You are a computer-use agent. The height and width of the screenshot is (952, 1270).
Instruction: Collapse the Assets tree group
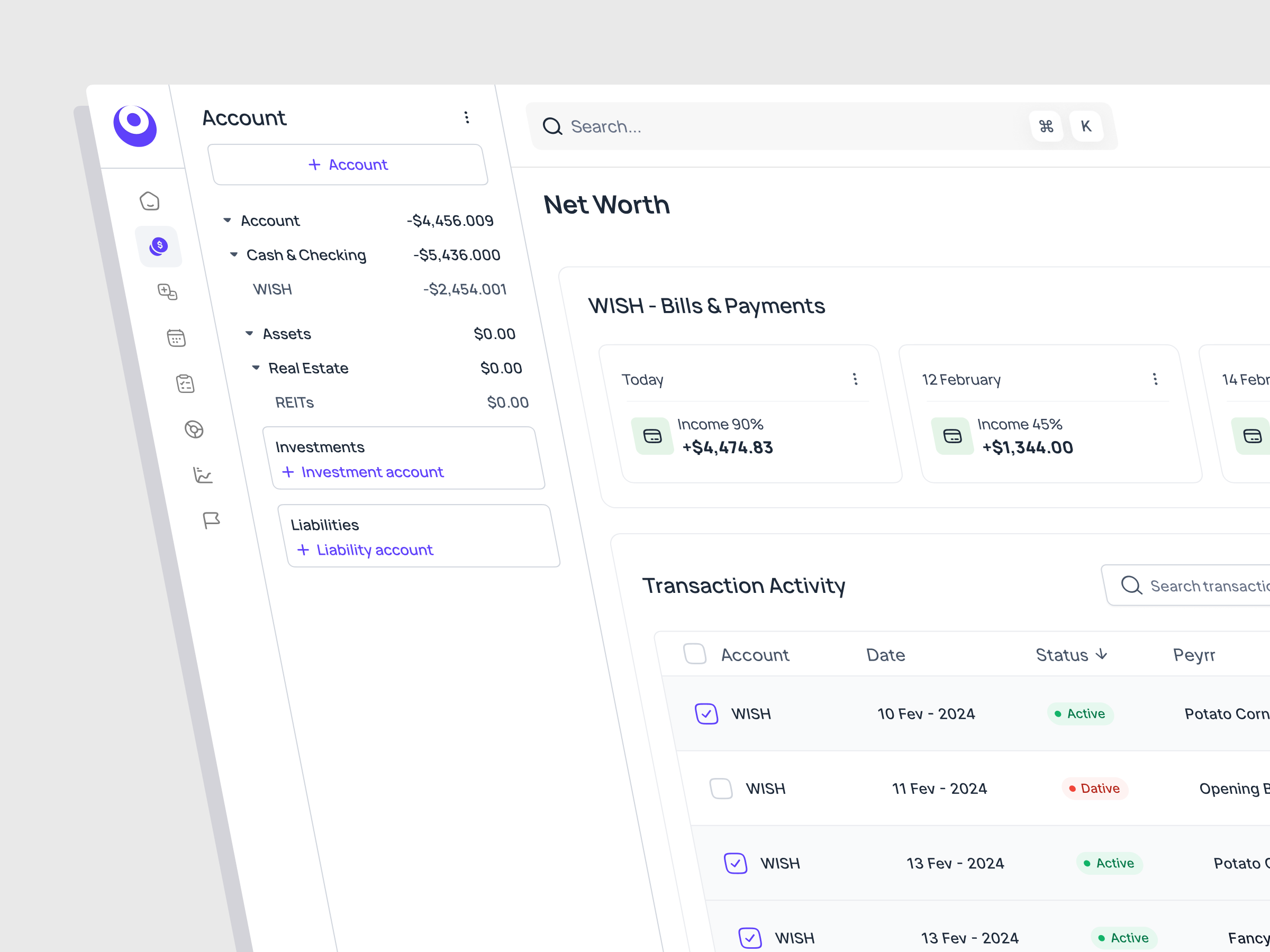[249, 333]
